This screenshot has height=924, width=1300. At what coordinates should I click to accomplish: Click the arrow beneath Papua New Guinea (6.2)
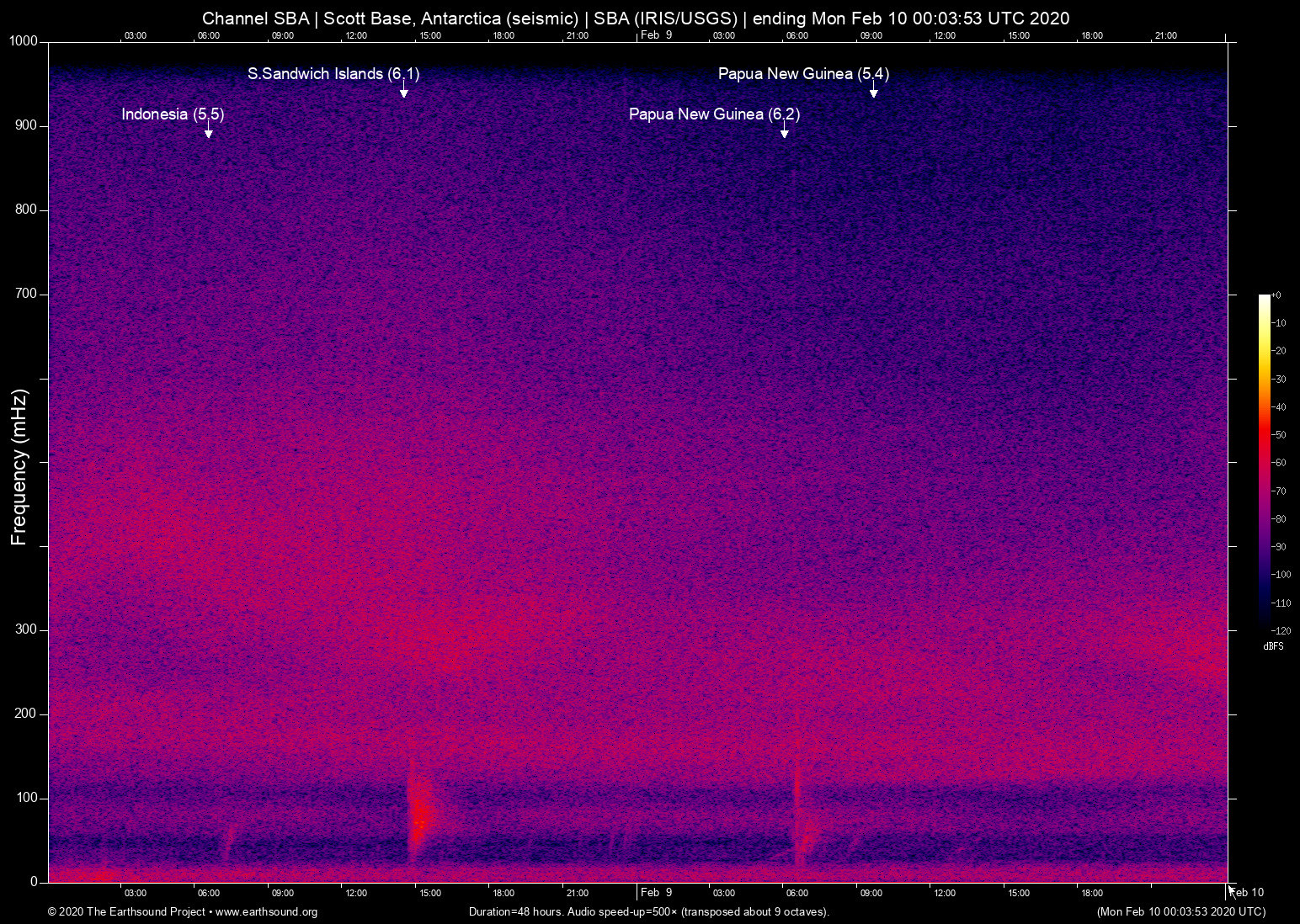784,133
